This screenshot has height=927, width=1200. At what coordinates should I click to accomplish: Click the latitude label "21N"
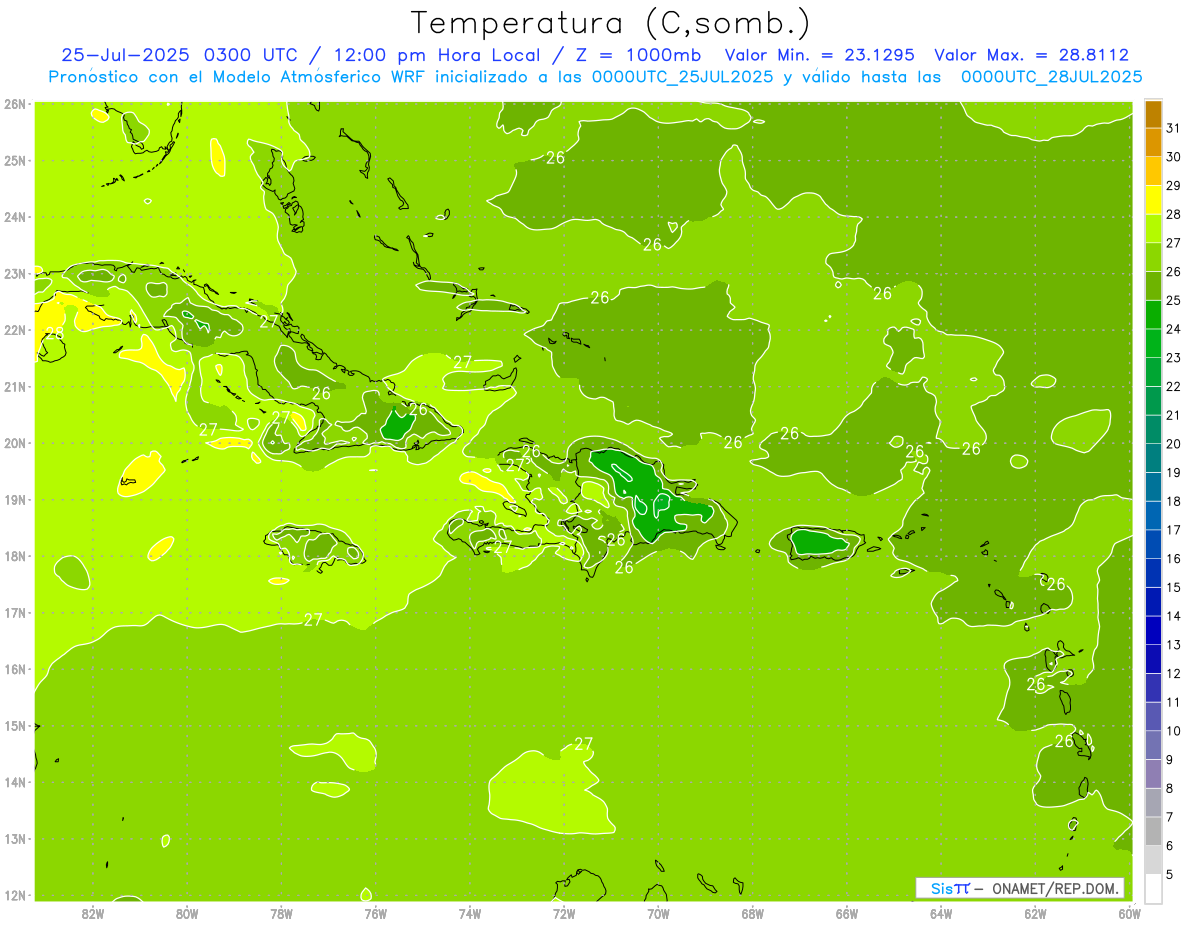point(15,386)
